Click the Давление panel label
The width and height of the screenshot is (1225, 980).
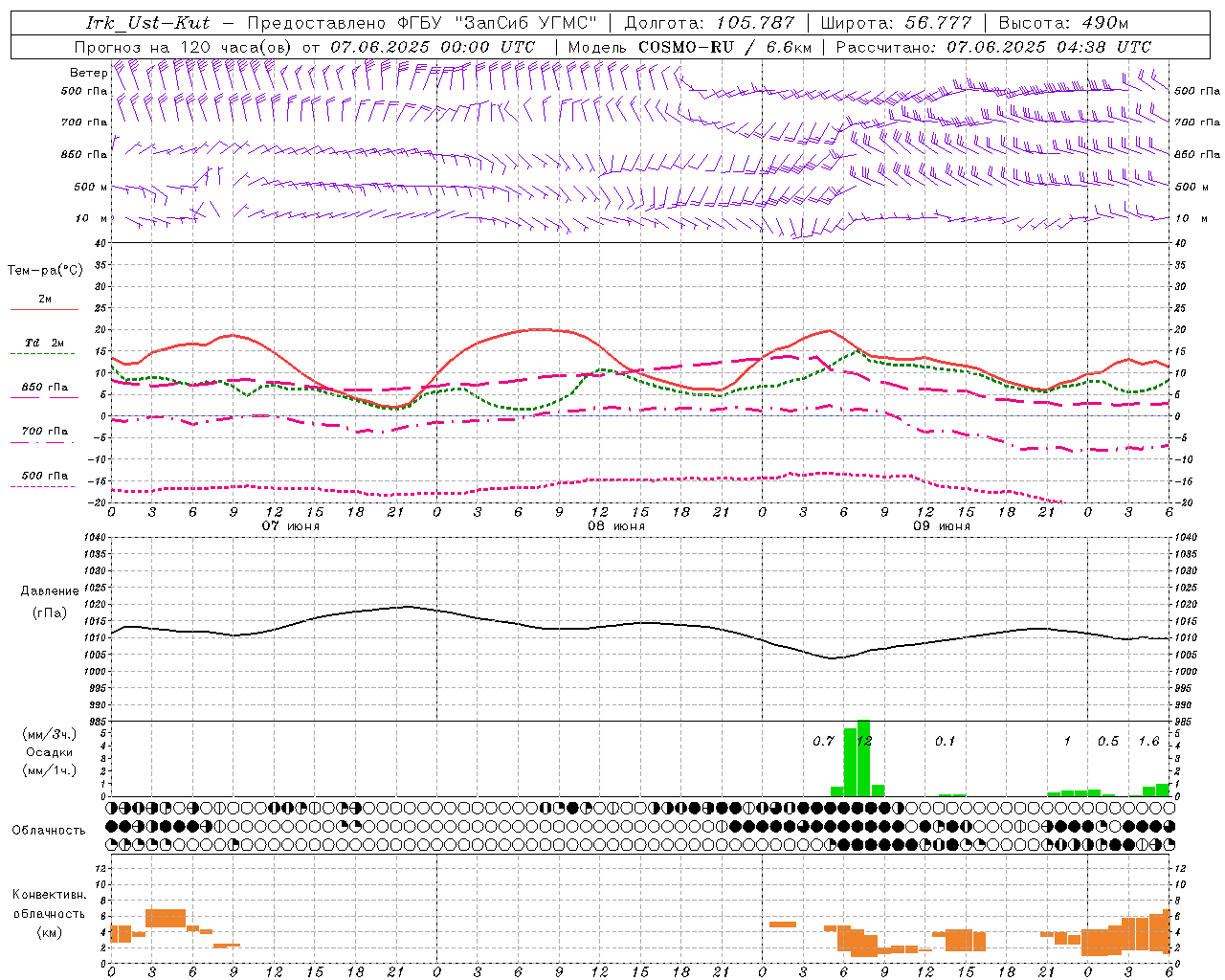49,591
